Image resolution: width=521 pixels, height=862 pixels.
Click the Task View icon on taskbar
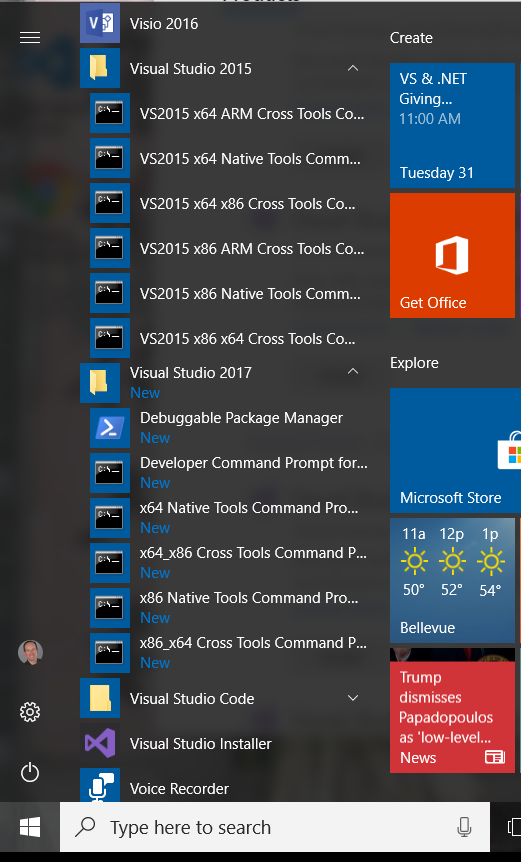tap(514, 827)
